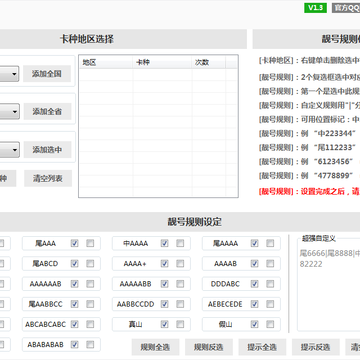The image size is (360, 360).
Task: Uncheck the checked box for 假山
Action: point(255,324)
